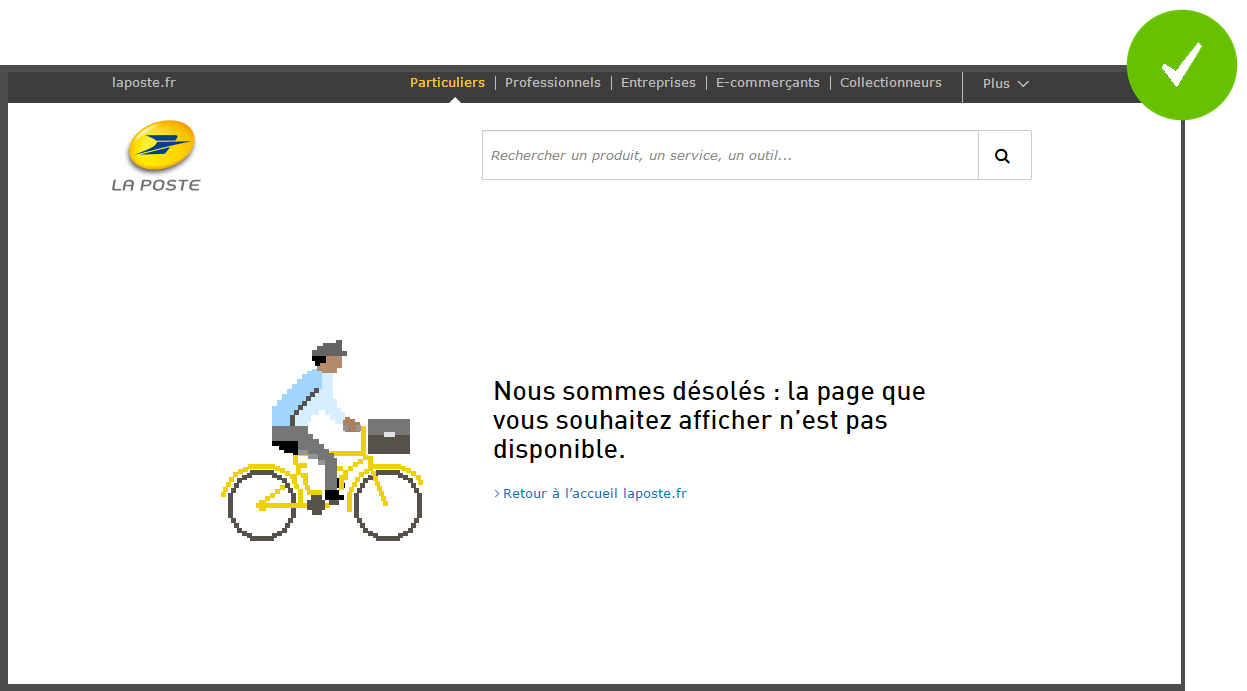The width and height of the screenshot is (1247, 691).
Task: Click the green checkmark badge
Action: coord(1181,66)
